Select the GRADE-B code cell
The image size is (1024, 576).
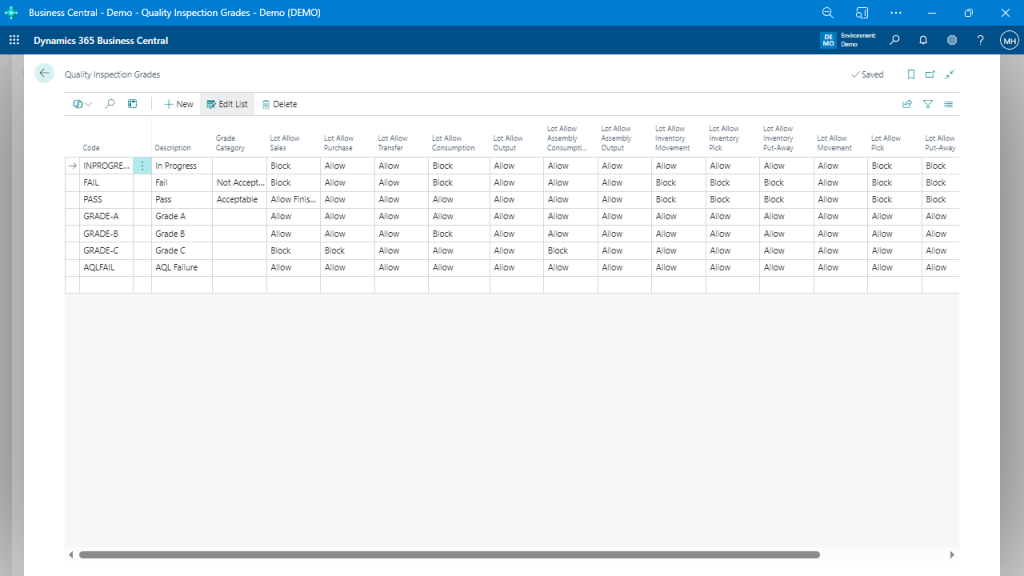[101, 233]
